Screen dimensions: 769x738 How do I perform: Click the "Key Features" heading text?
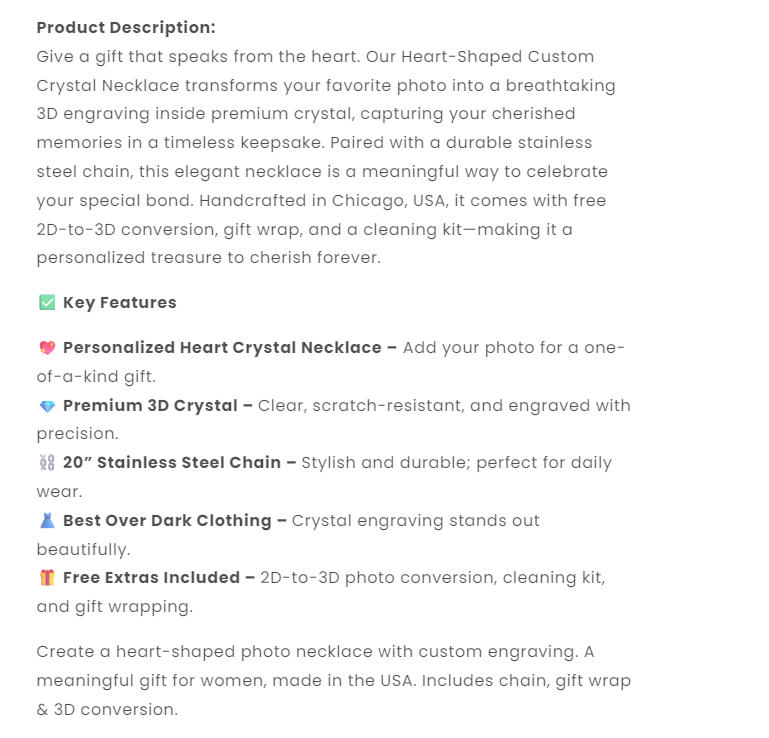coord(120,303)
